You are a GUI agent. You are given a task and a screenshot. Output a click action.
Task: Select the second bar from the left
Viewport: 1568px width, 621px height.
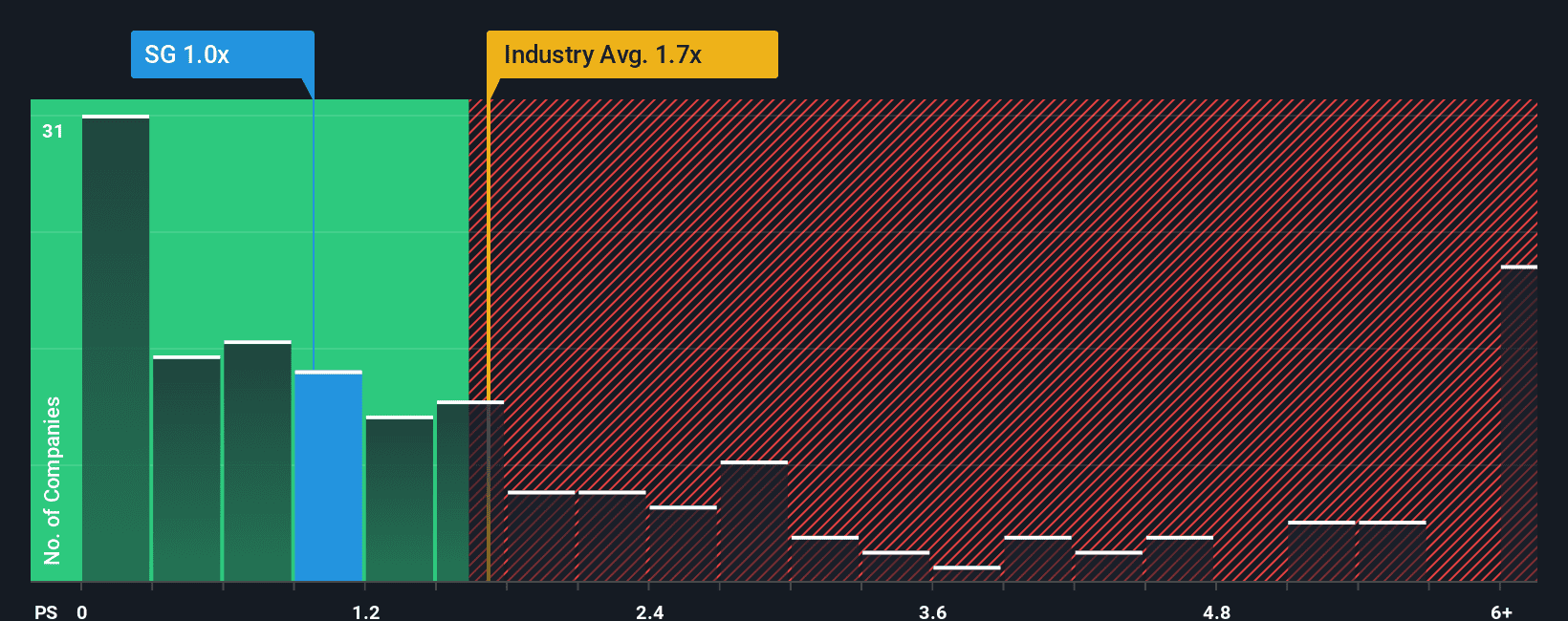186,468
